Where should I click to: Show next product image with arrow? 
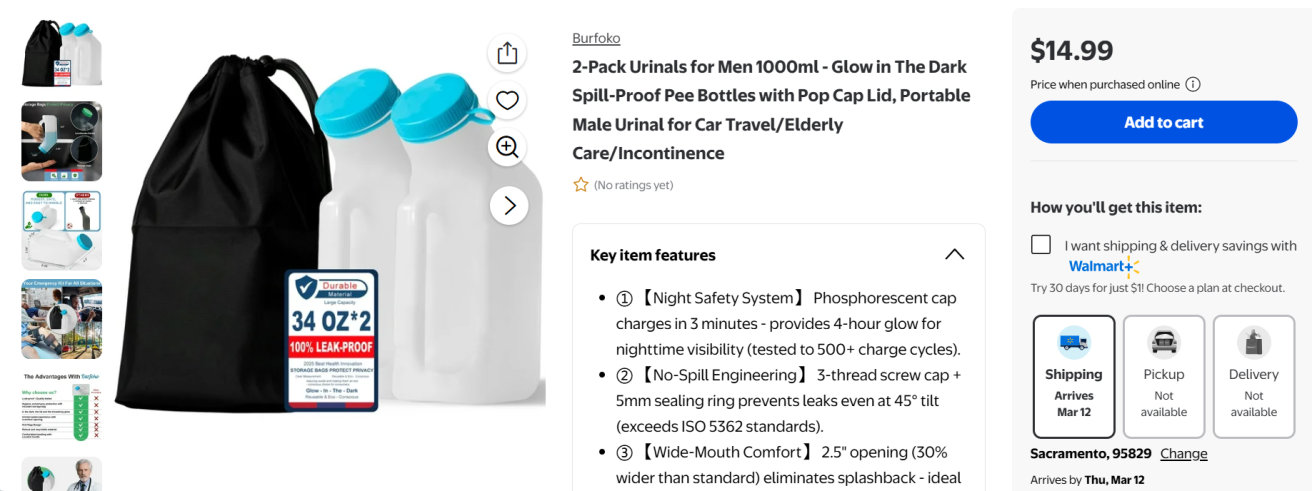coord(509,206)
